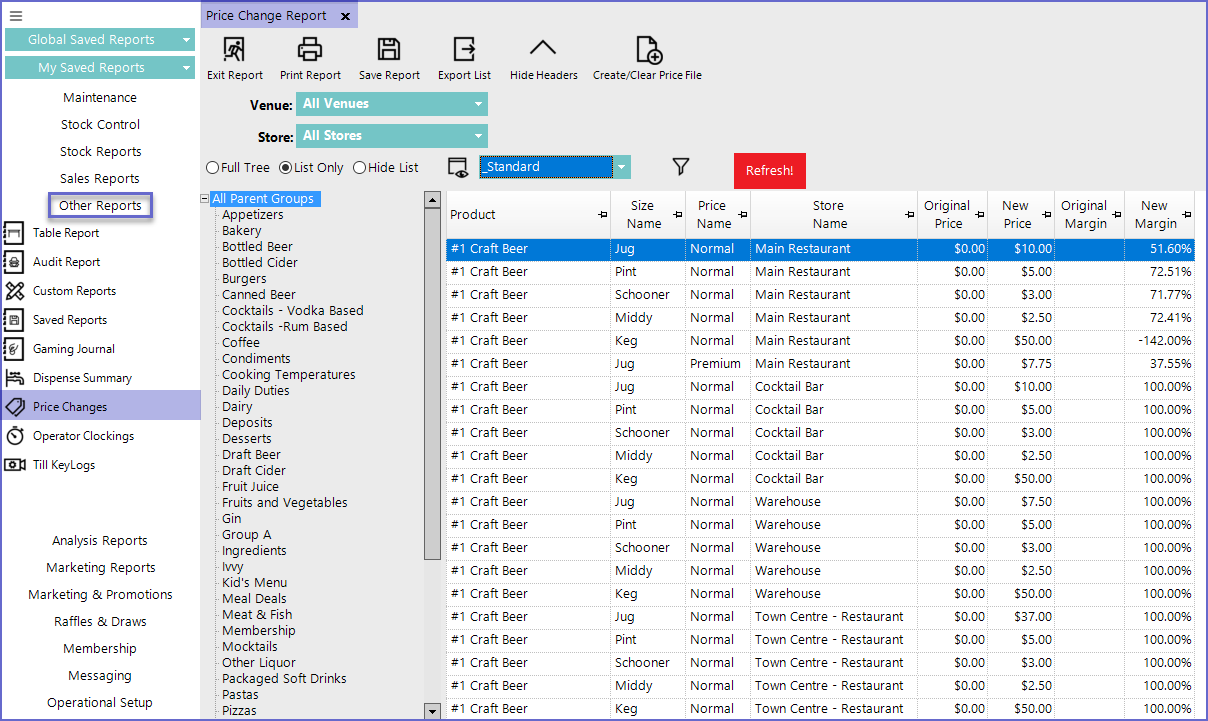Collapse the All Parent Groups tree node
Image resolution: width=1208 pixels, height=721 pixels.
point(205,199)
